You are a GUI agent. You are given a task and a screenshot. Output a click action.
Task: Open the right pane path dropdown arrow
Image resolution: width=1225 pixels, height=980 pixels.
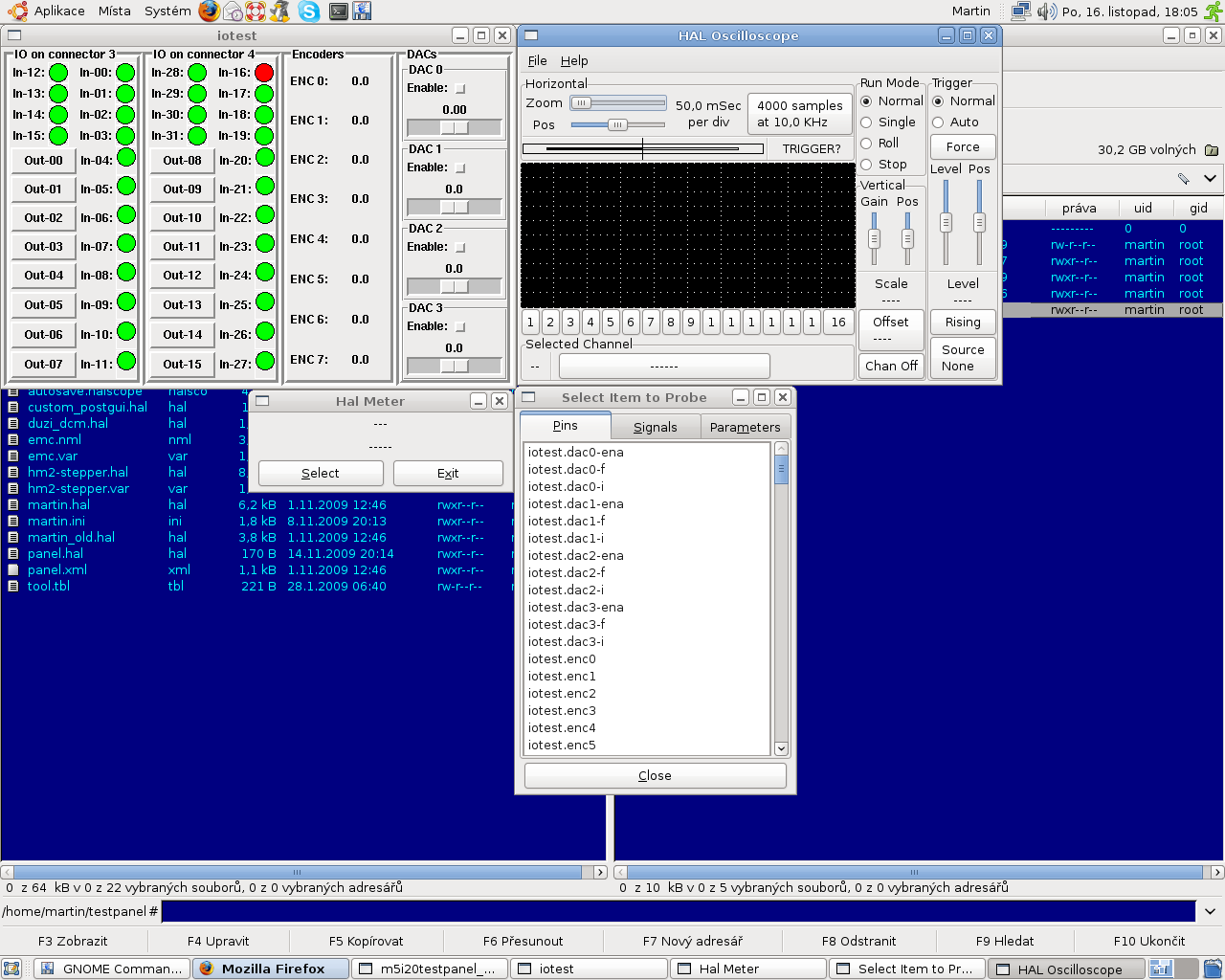point(1210,178)
